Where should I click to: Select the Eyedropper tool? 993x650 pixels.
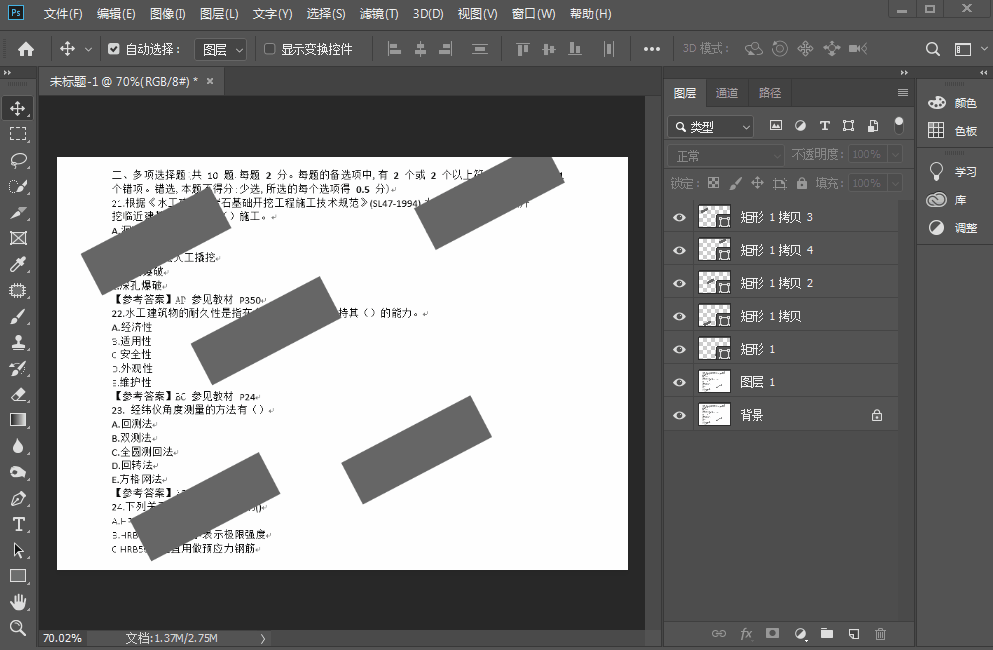click(18, 265)
